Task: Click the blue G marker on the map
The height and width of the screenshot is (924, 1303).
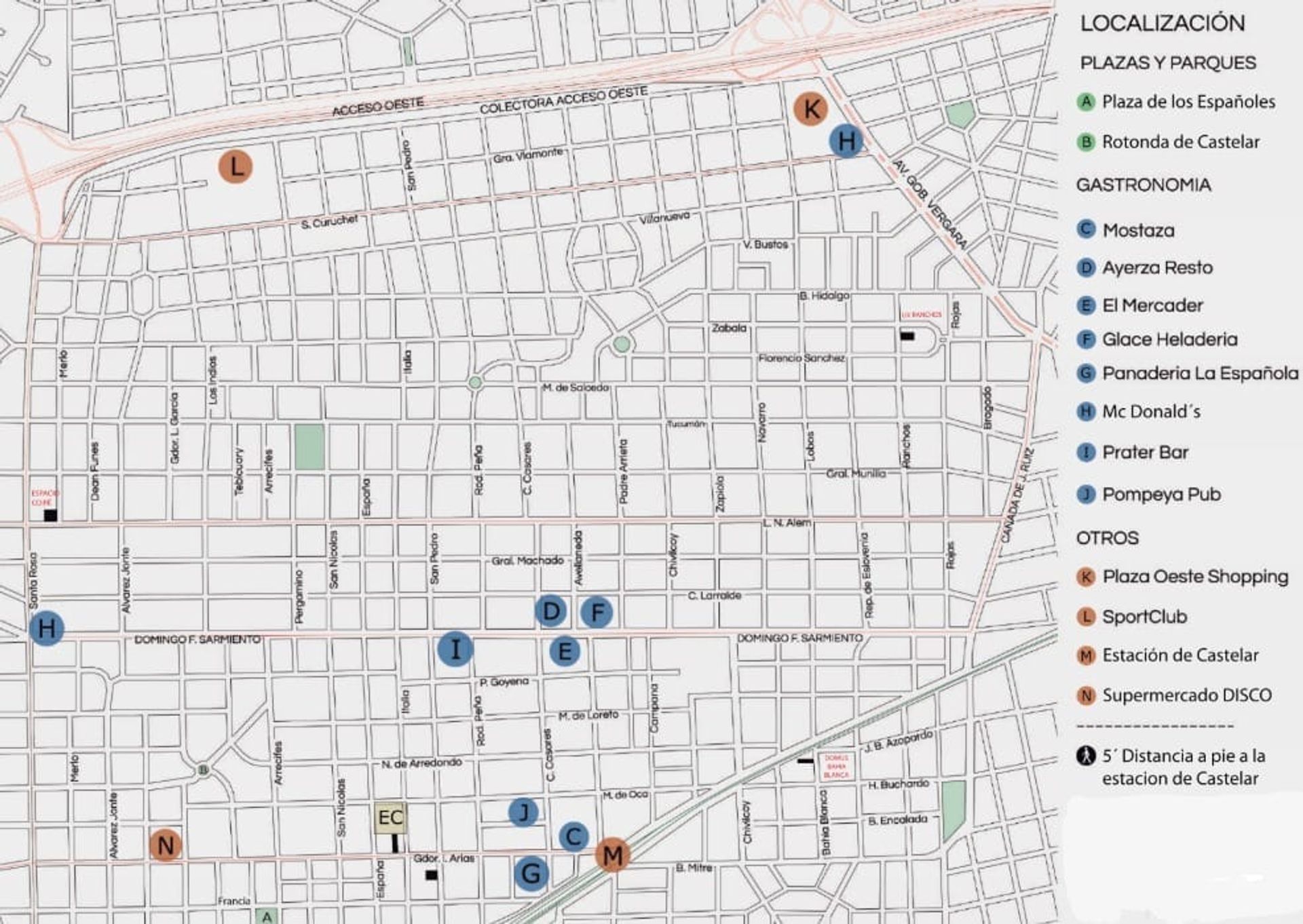Action: [531, 873]
